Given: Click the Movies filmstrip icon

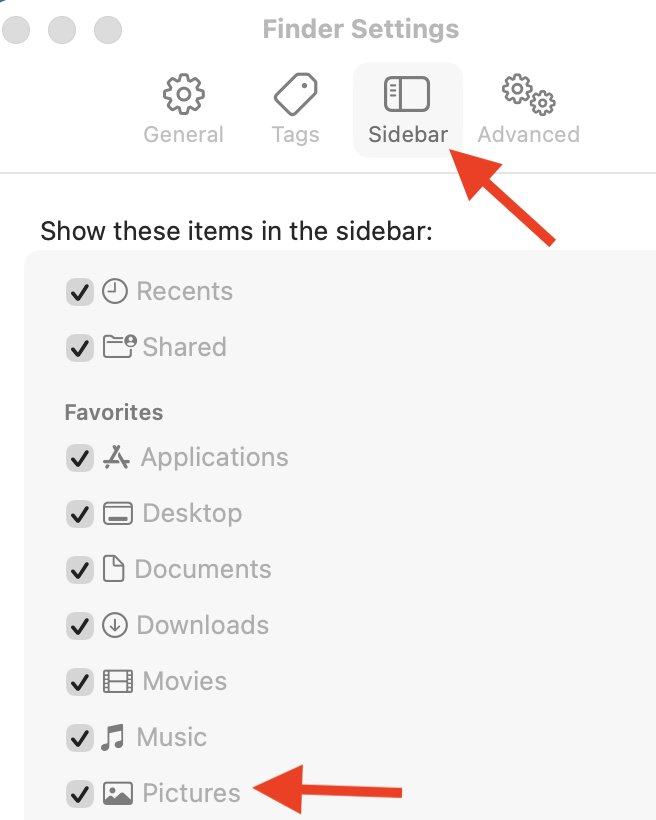Looking at the screenshot, I should pos(117,682).
